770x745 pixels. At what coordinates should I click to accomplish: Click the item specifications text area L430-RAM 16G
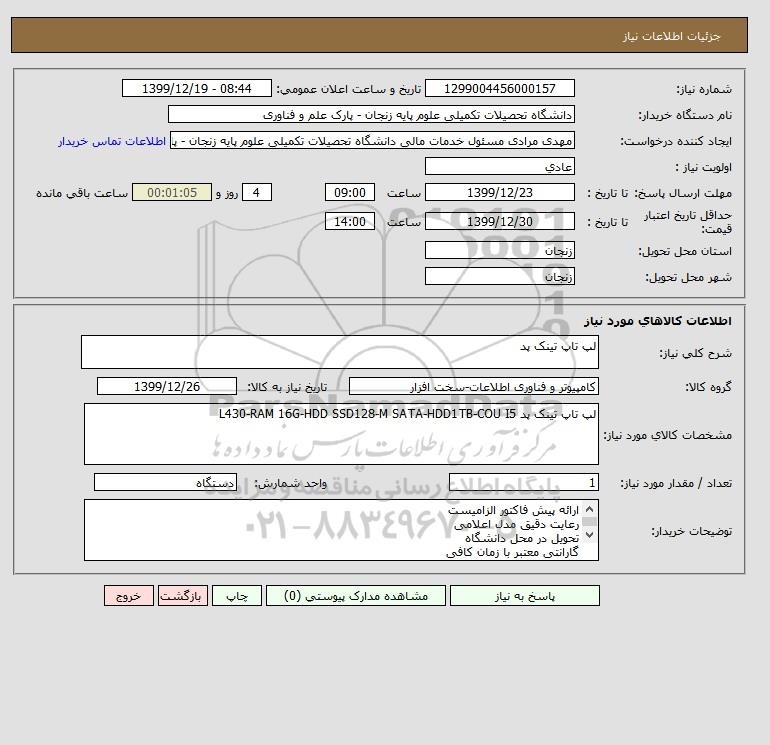[x=341, y=434]
